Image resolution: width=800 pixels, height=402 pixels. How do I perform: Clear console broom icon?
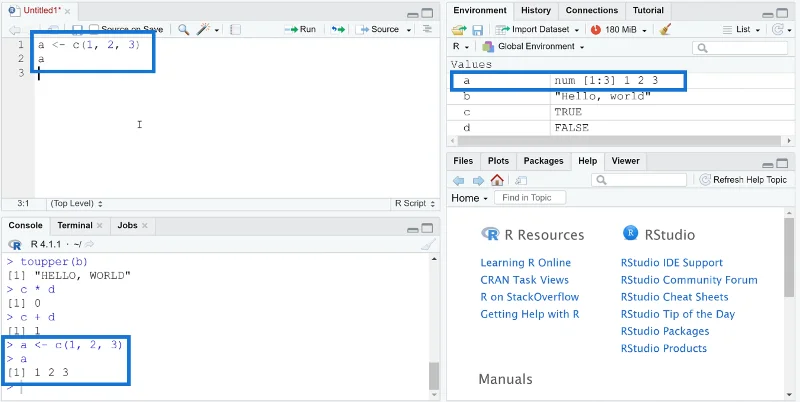[x=428, y=244]
